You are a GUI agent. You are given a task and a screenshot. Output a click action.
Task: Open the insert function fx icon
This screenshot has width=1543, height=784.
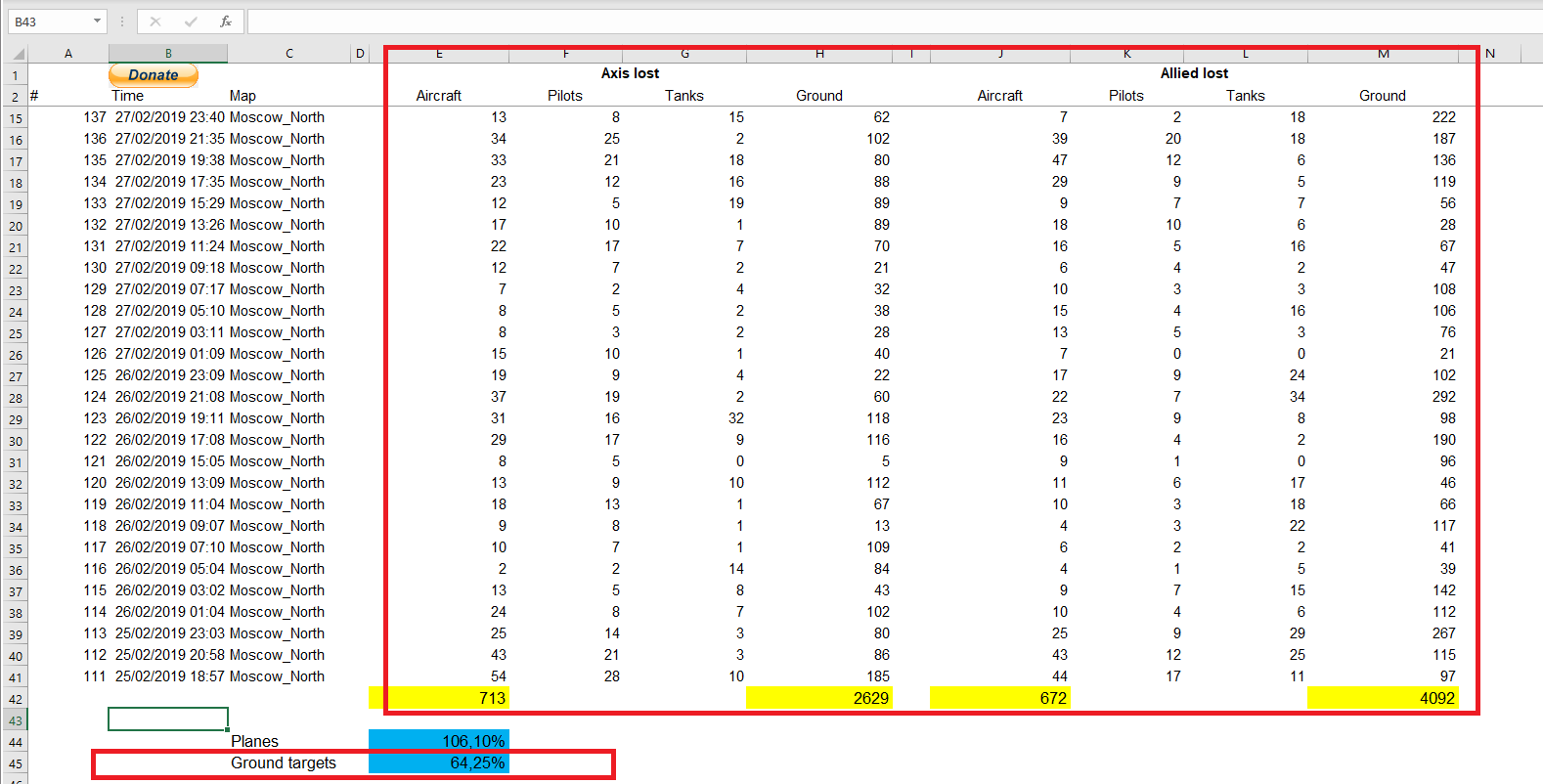click(226, 22)
